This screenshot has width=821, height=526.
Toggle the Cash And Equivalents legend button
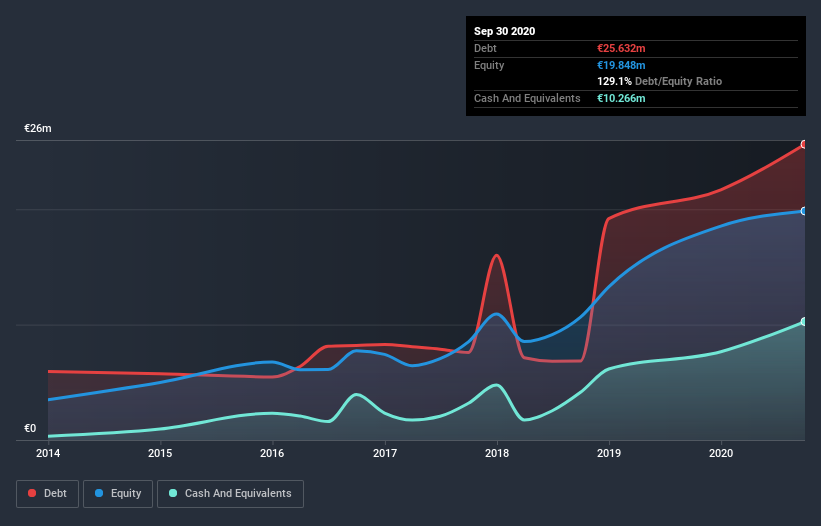point(230,494)
